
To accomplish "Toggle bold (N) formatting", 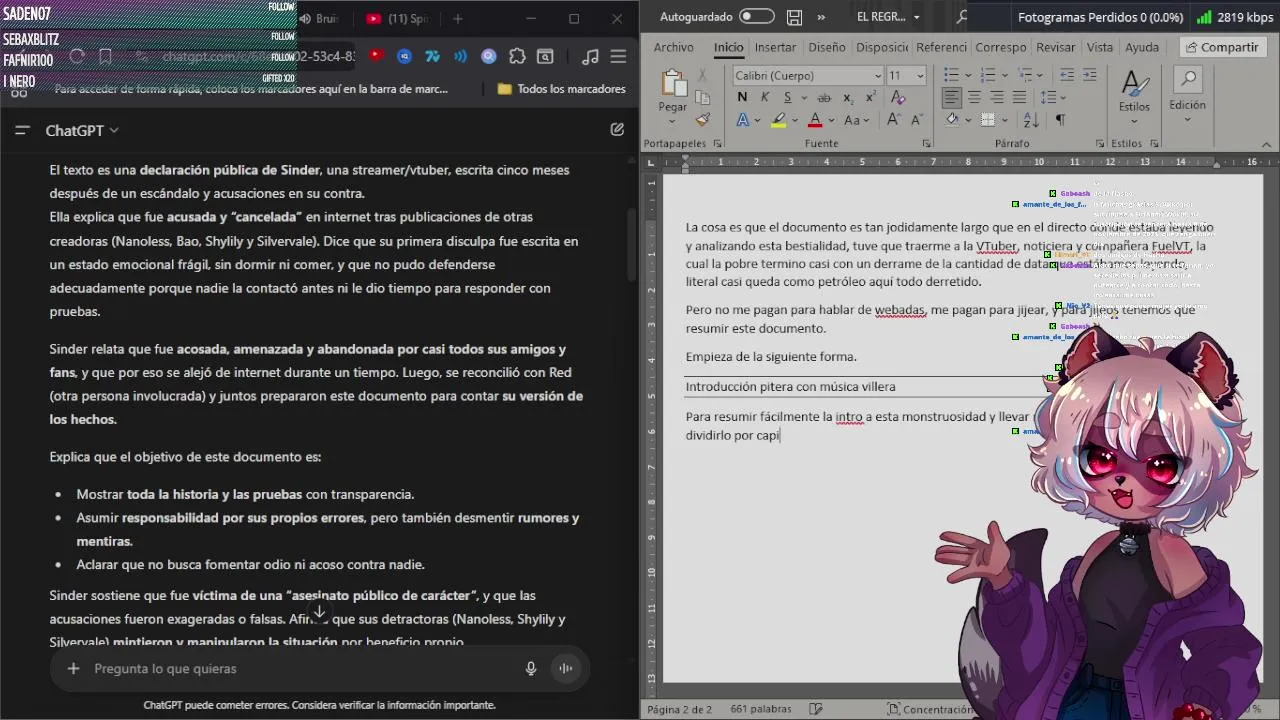I will (x=742, y=97).
